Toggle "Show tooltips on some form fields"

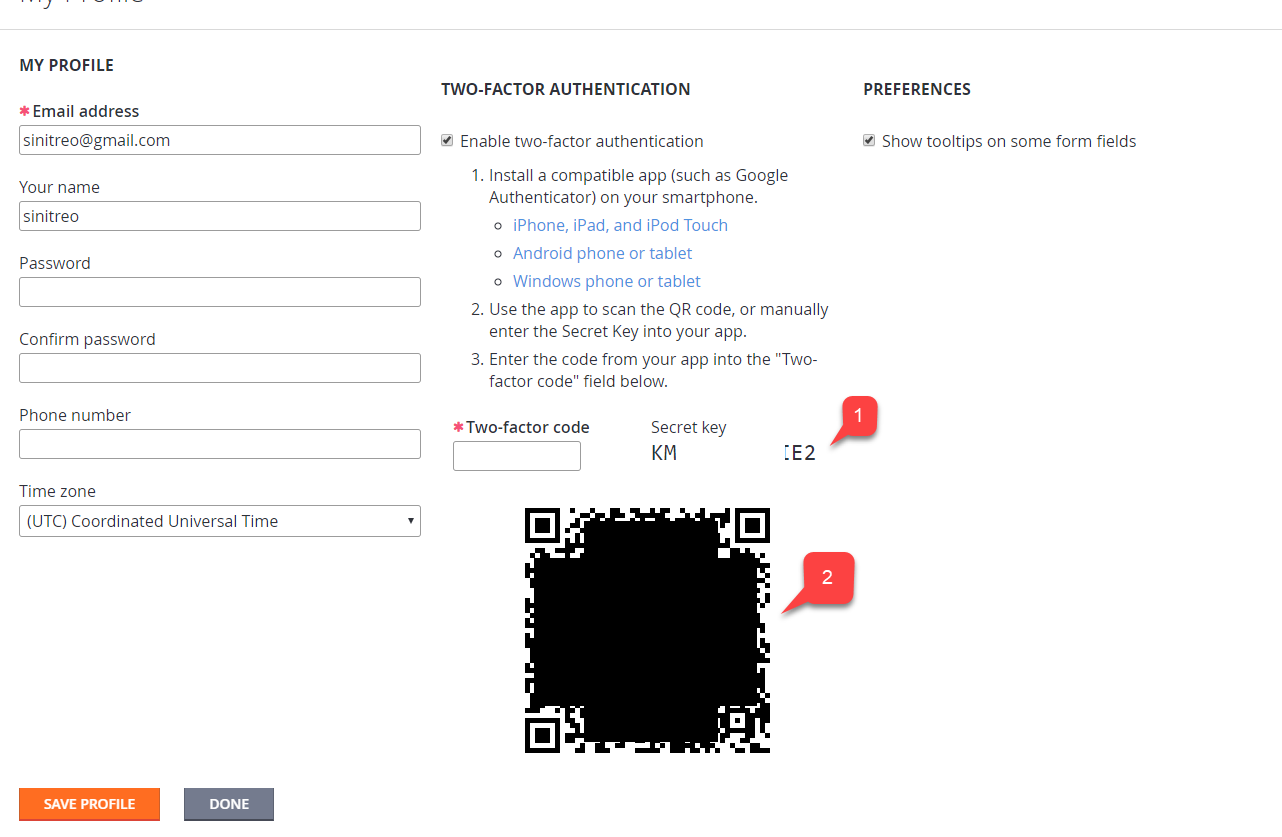[869, 141]
